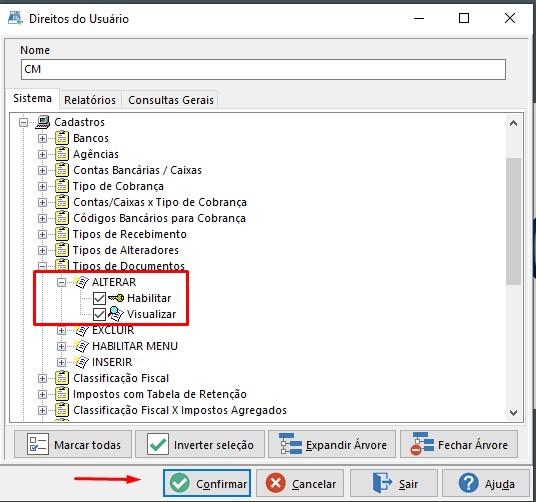The width and height of the screenshot is (536, 502).
Task: Click the key icon beside Habilitar
Action: pyautogui.click(x=116, y=298)
